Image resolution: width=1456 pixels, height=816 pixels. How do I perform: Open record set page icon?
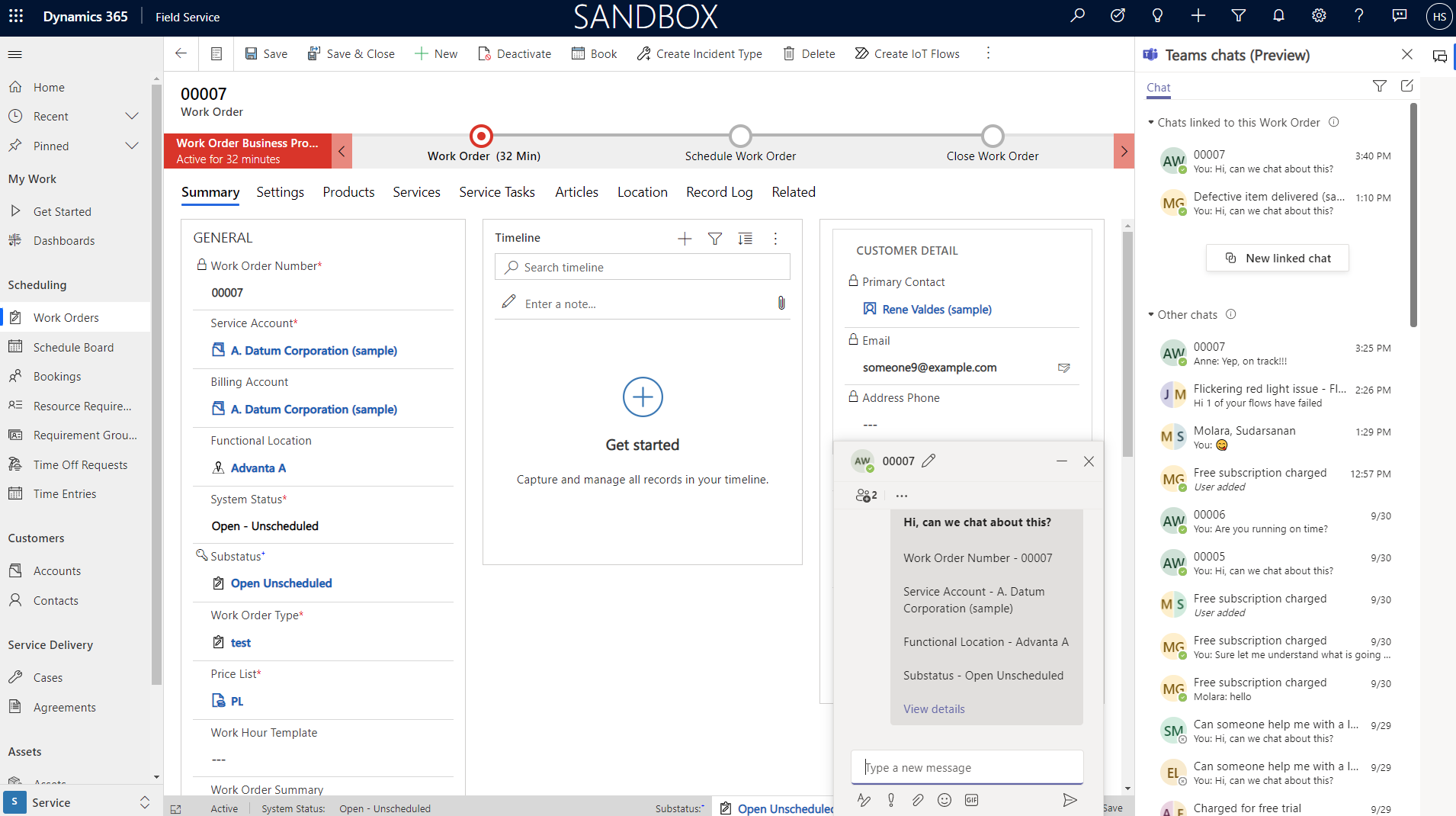[216, 53]
